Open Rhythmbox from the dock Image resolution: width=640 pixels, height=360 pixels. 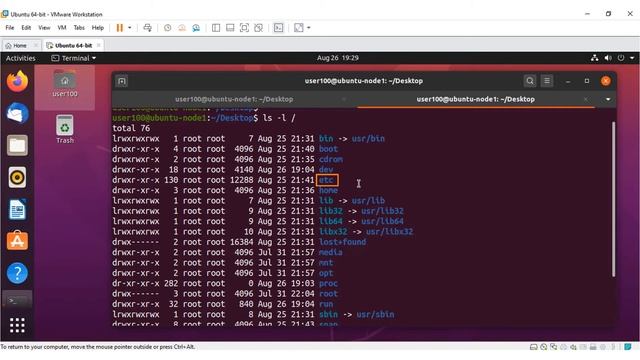[x=17, y=177]
